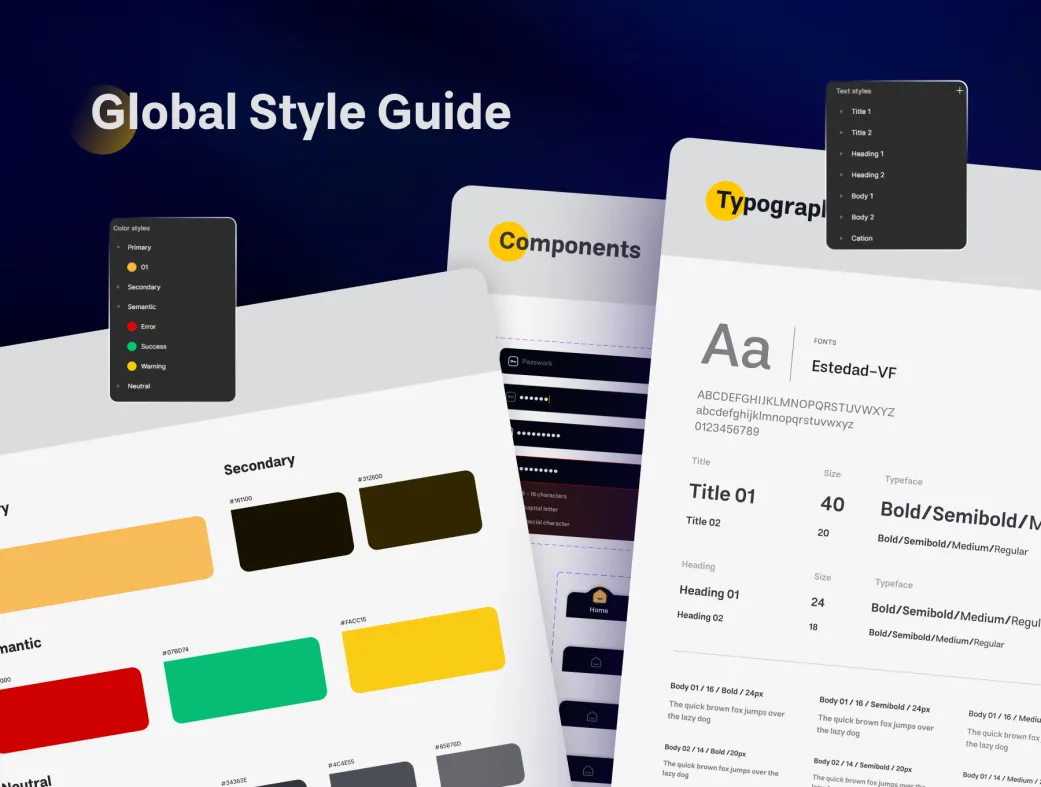Screen dimensions: 1041x787
Task: Click the red Error color dot
Action: coord(132,327)
